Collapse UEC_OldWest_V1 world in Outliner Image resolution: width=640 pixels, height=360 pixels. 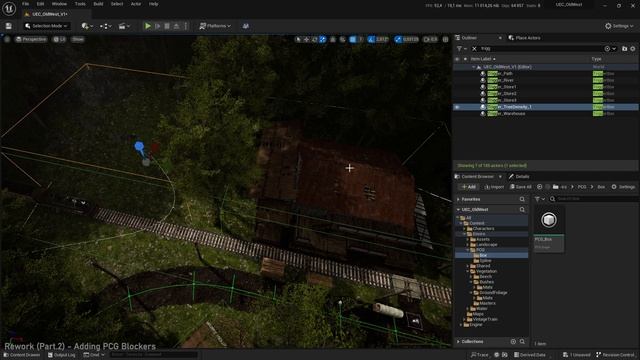point(474,67)
